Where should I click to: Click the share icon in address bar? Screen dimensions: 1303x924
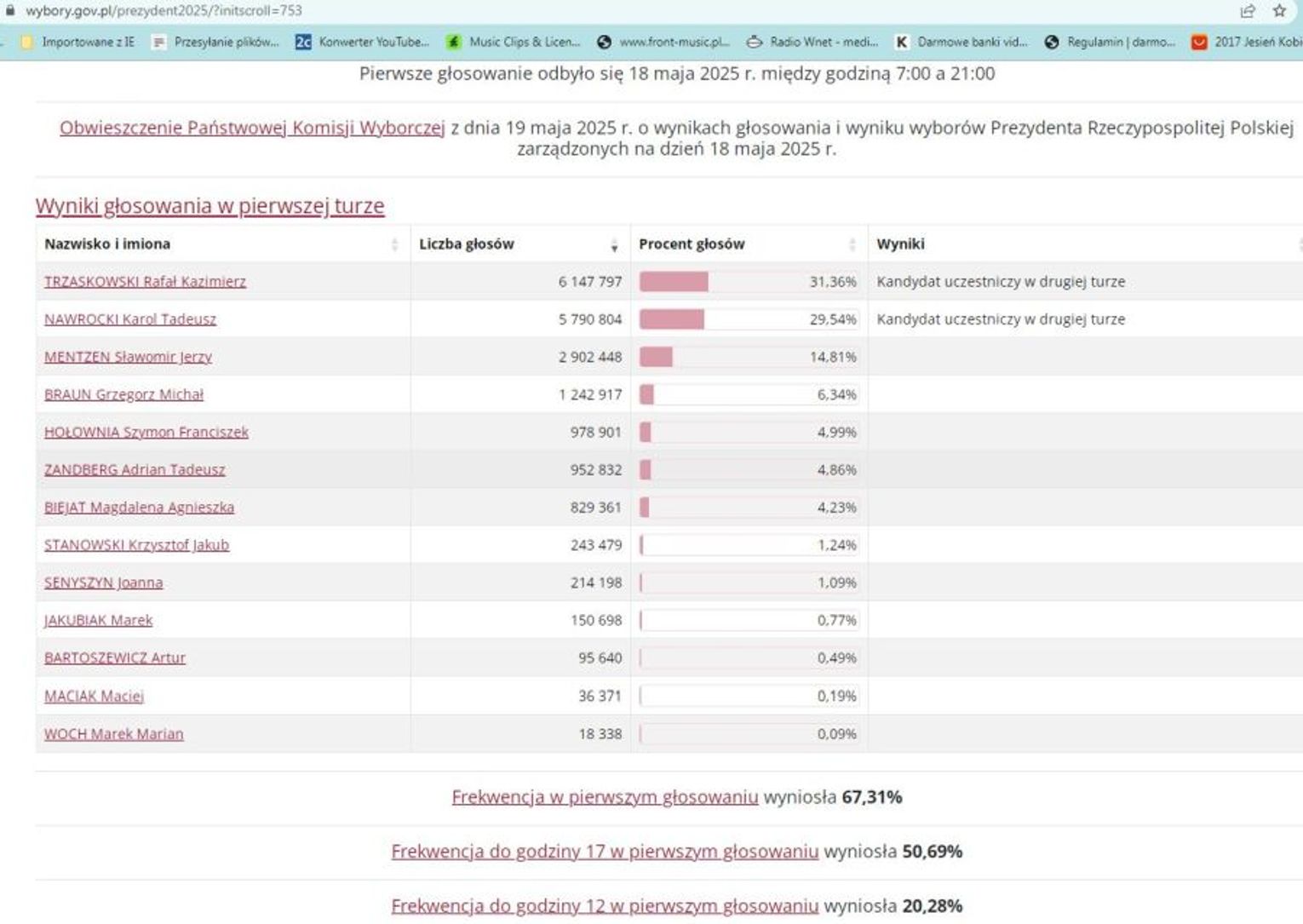click(1248, 11)
